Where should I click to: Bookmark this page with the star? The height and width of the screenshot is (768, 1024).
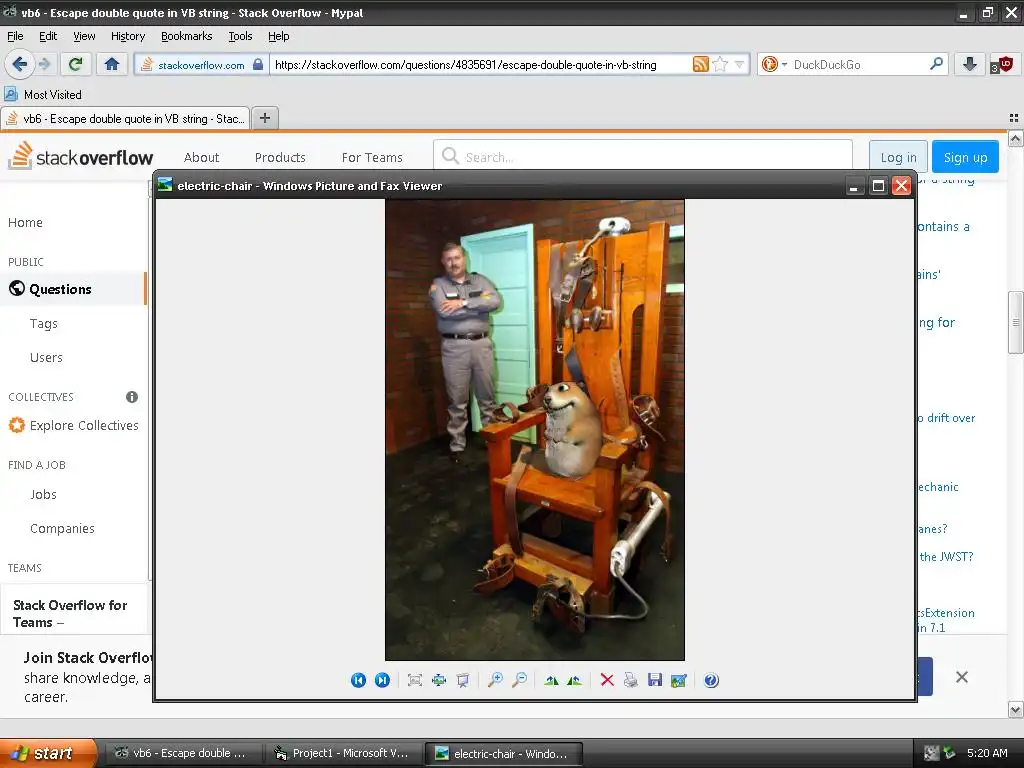click(720, 64)
